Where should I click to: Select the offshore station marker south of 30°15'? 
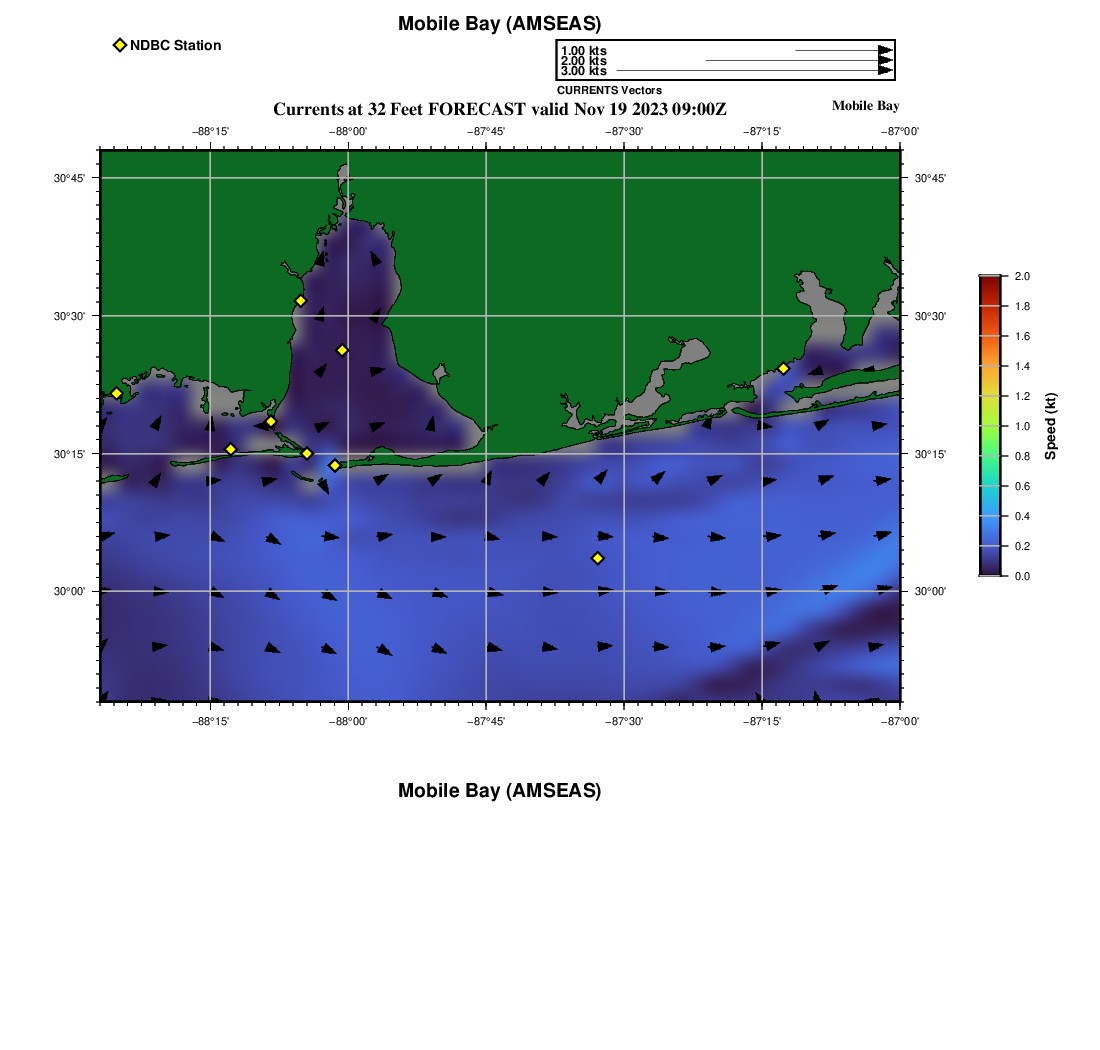[598, 558]
